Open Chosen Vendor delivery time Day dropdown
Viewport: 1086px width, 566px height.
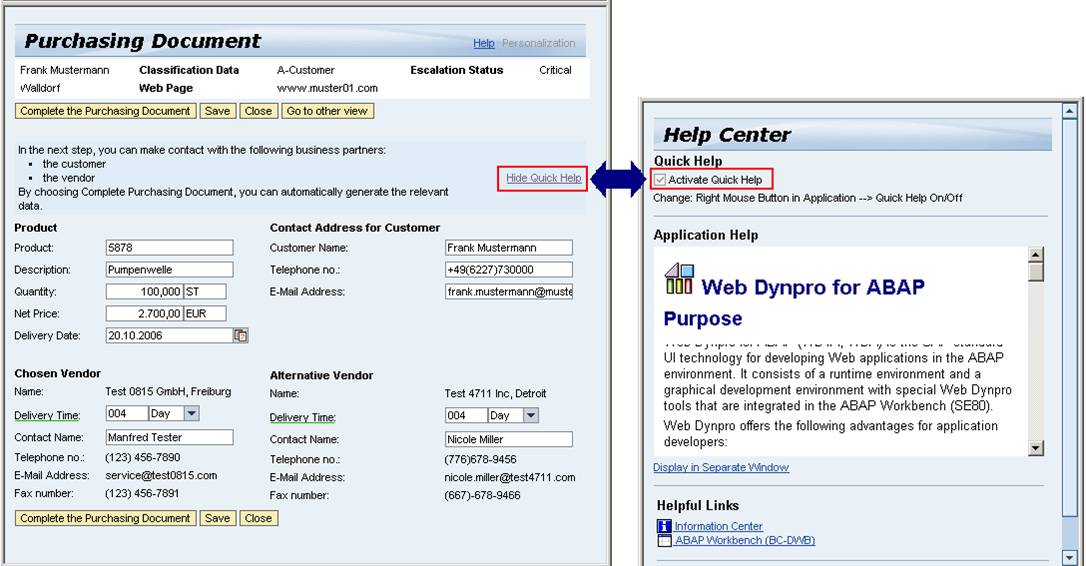tap(192, 414)
